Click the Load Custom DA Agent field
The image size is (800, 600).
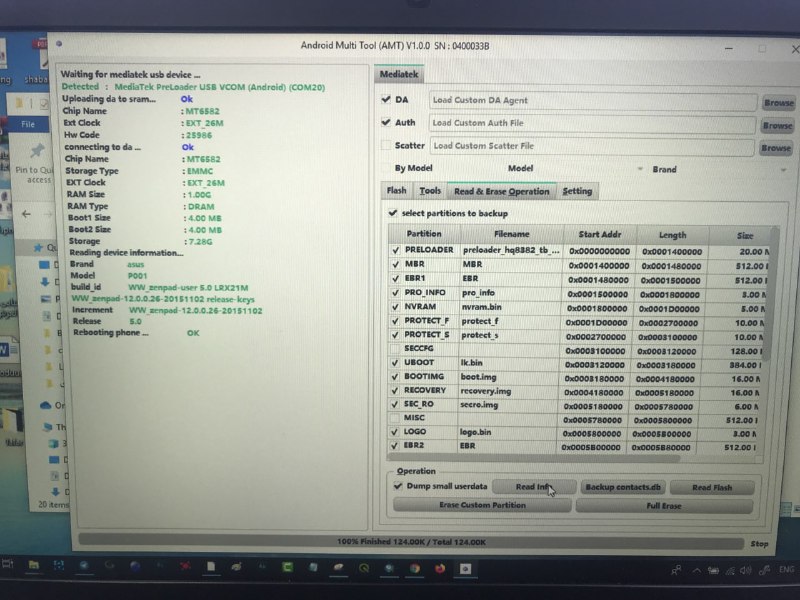click(x=593, y=101)
